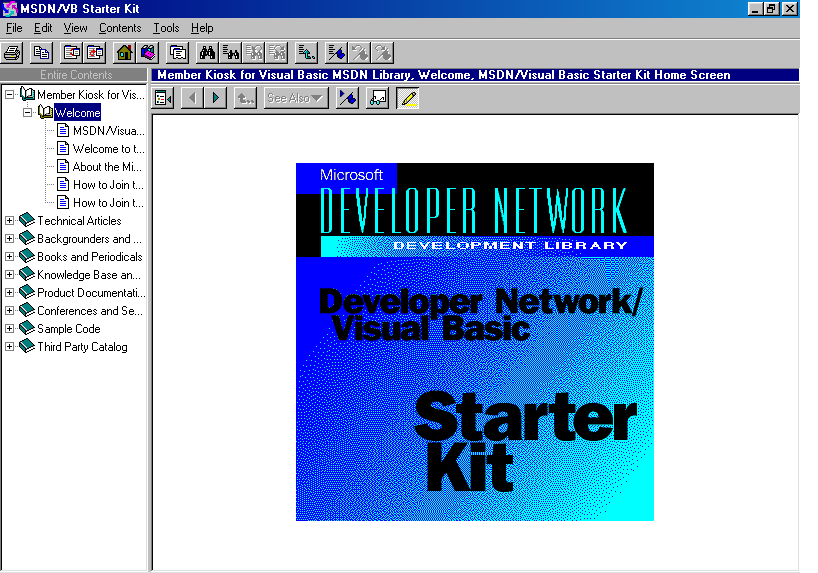
Task: Click the Copy pages icon
Action: point(41,53)
